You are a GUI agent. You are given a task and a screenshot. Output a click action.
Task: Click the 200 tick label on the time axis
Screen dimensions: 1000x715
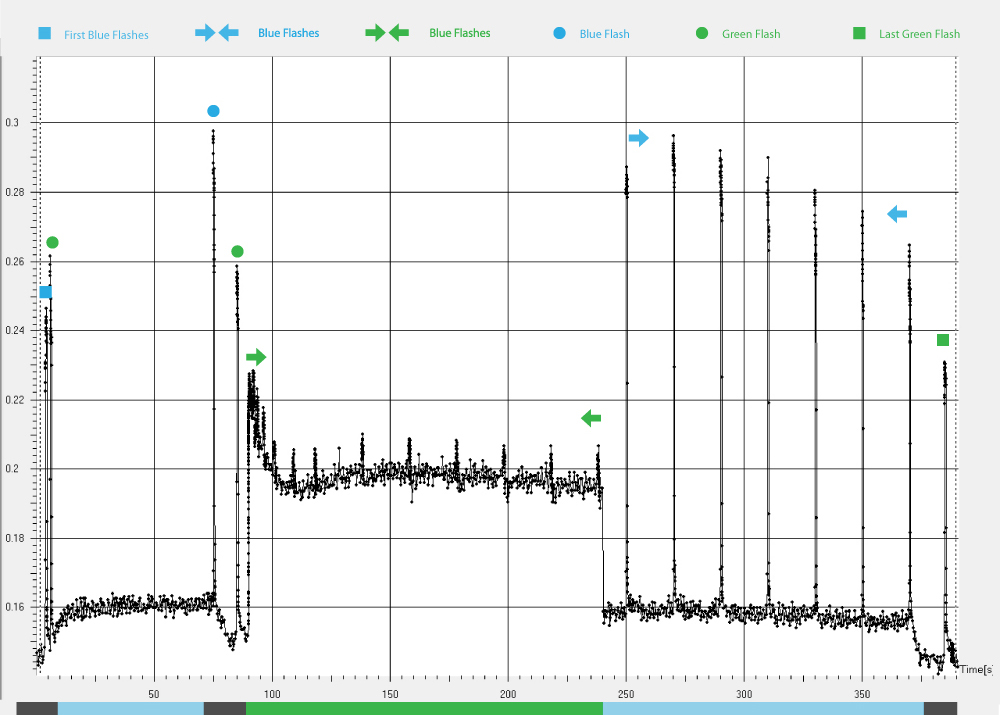click(508, 693)
